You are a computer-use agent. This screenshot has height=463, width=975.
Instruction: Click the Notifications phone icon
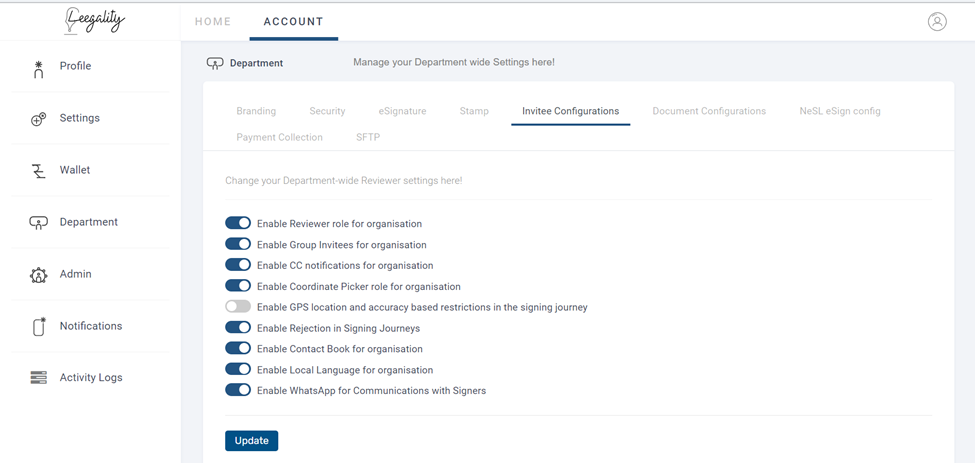pos(39,326)
